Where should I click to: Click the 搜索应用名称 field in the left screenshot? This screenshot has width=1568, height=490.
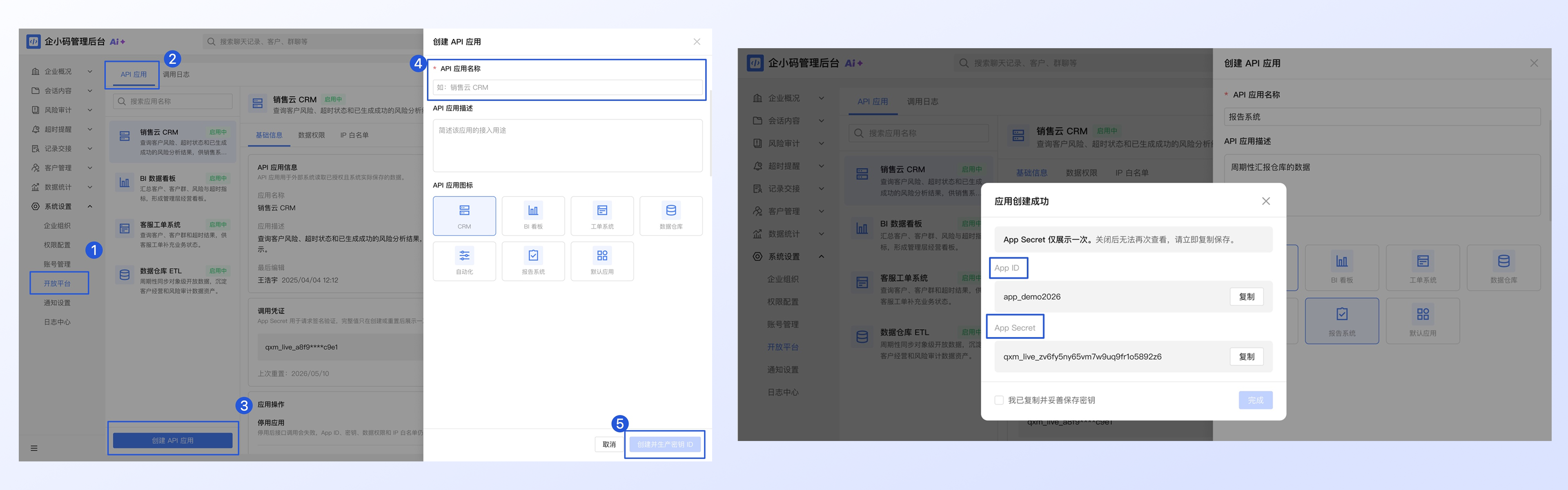pyautogui.click(x=173, y=101)
